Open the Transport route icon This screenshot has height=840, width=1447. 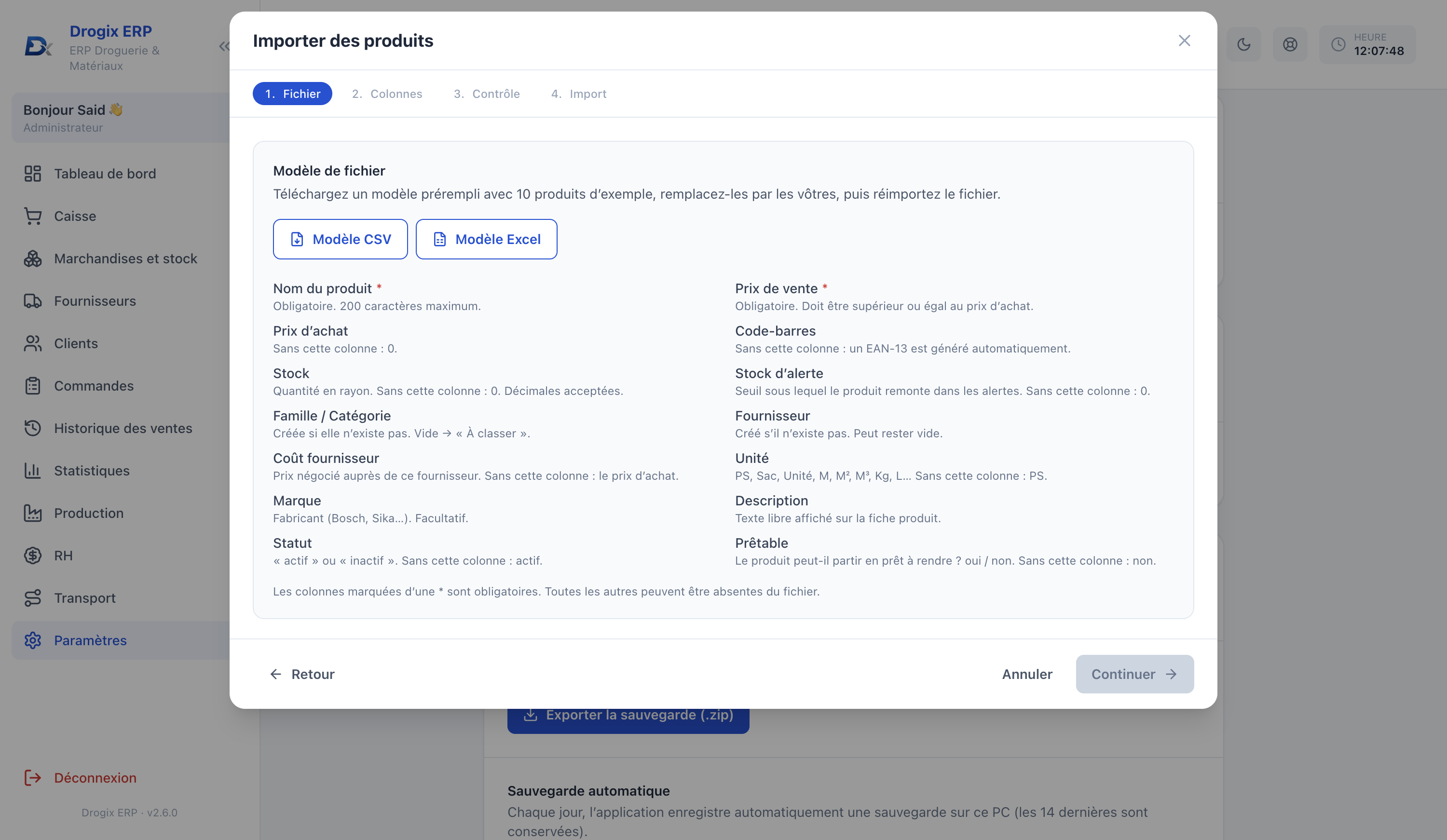(x=33, y=598)
